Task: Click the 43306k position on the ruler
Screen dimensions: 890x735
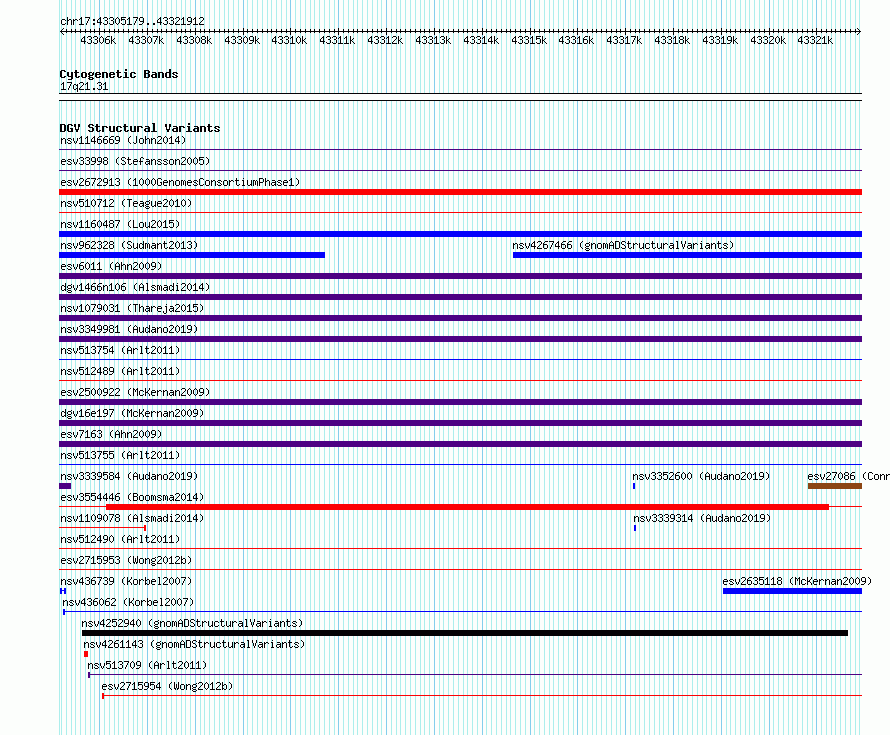Action: click(x=98, y=40)
